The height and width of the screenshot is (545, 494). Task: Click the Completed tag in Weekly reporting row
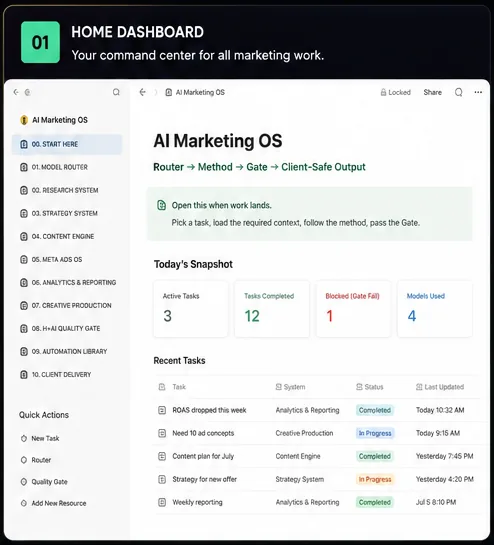(375, 502)
